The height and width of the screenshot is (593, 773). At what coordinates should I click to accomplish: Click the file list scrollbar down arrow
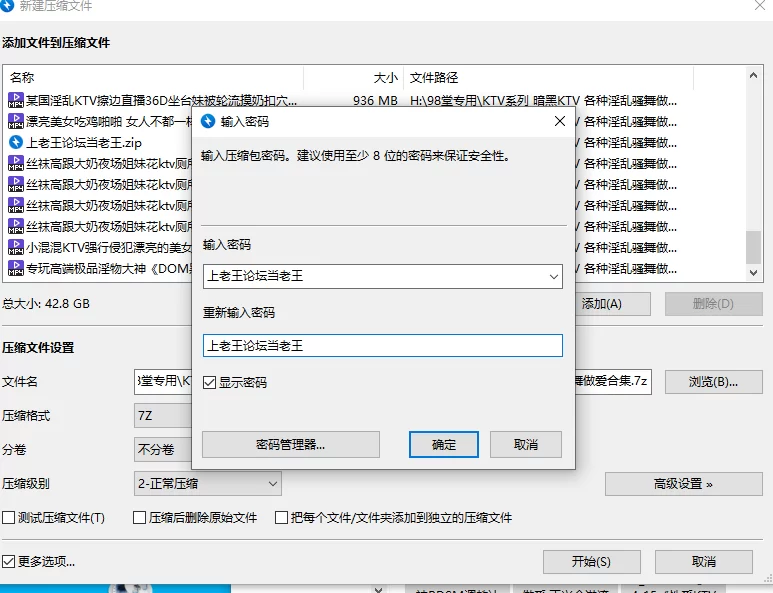[753, 273]
